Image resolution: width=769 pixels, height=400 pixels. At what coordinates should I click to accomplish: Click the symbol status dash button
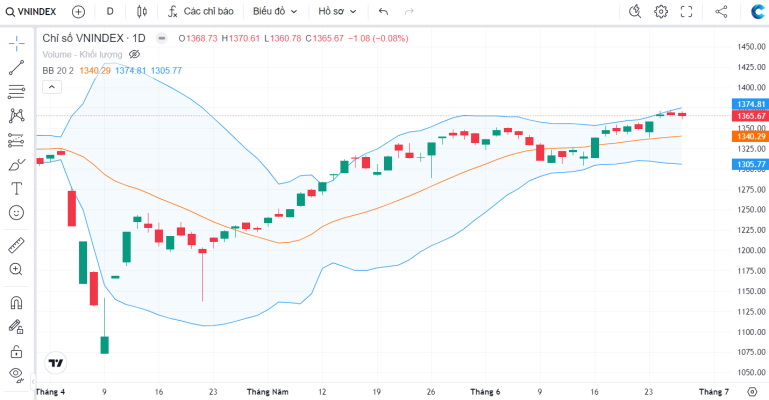coord(161,38)
